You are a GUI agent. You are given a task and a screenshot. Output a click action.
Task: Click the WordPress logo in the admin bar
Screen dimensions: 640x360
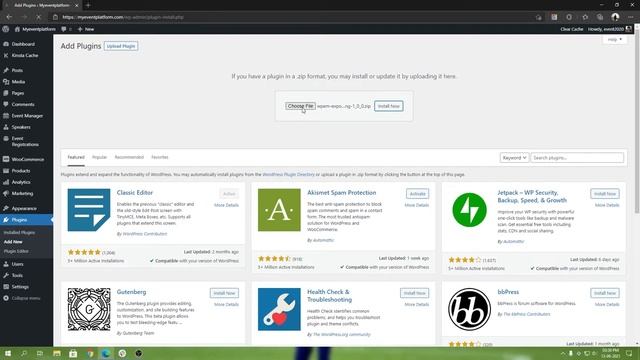point(6,29)
